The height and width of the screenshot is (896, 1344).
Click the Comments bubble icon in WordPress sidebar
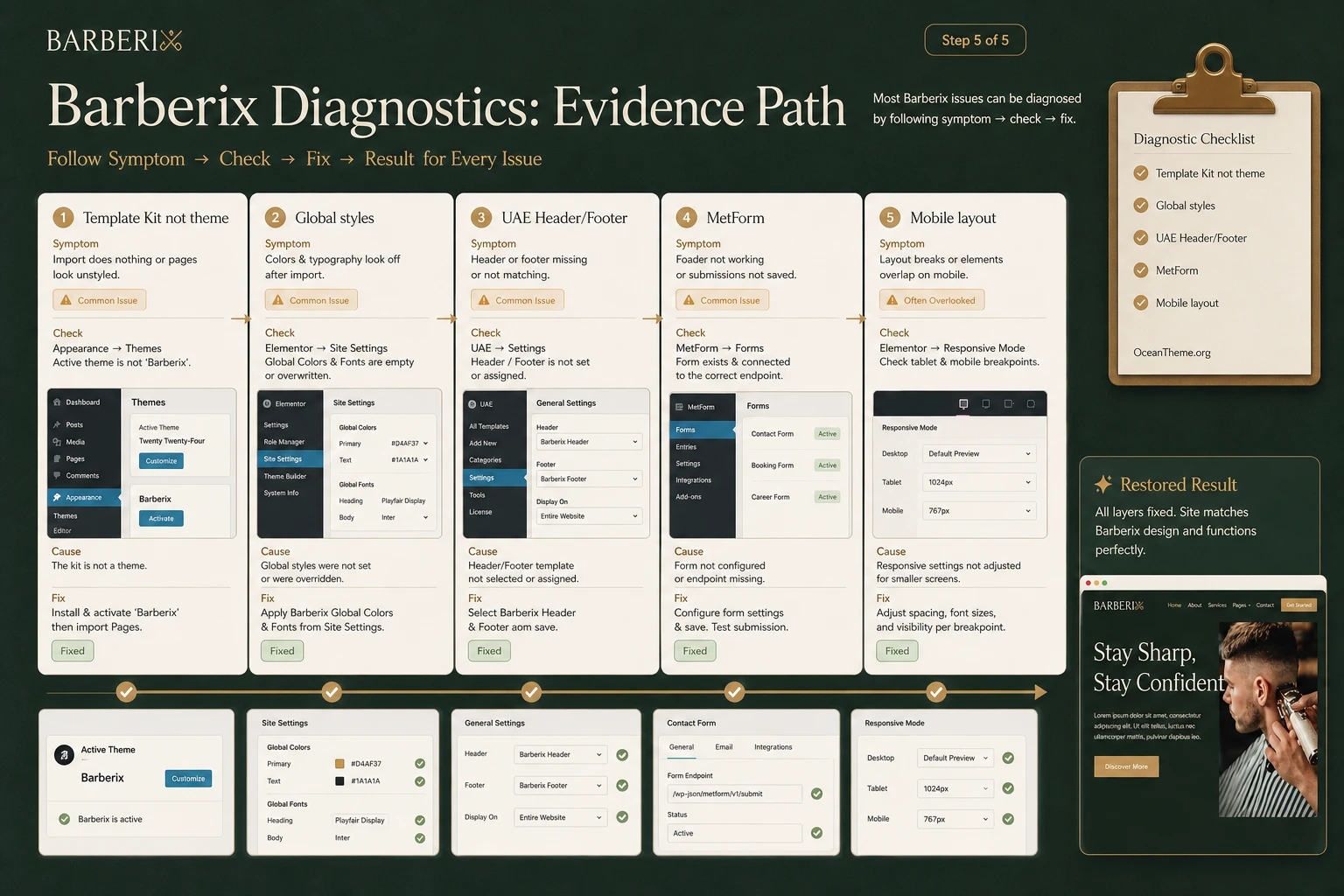pyautogui.click(x=57, y=476)
